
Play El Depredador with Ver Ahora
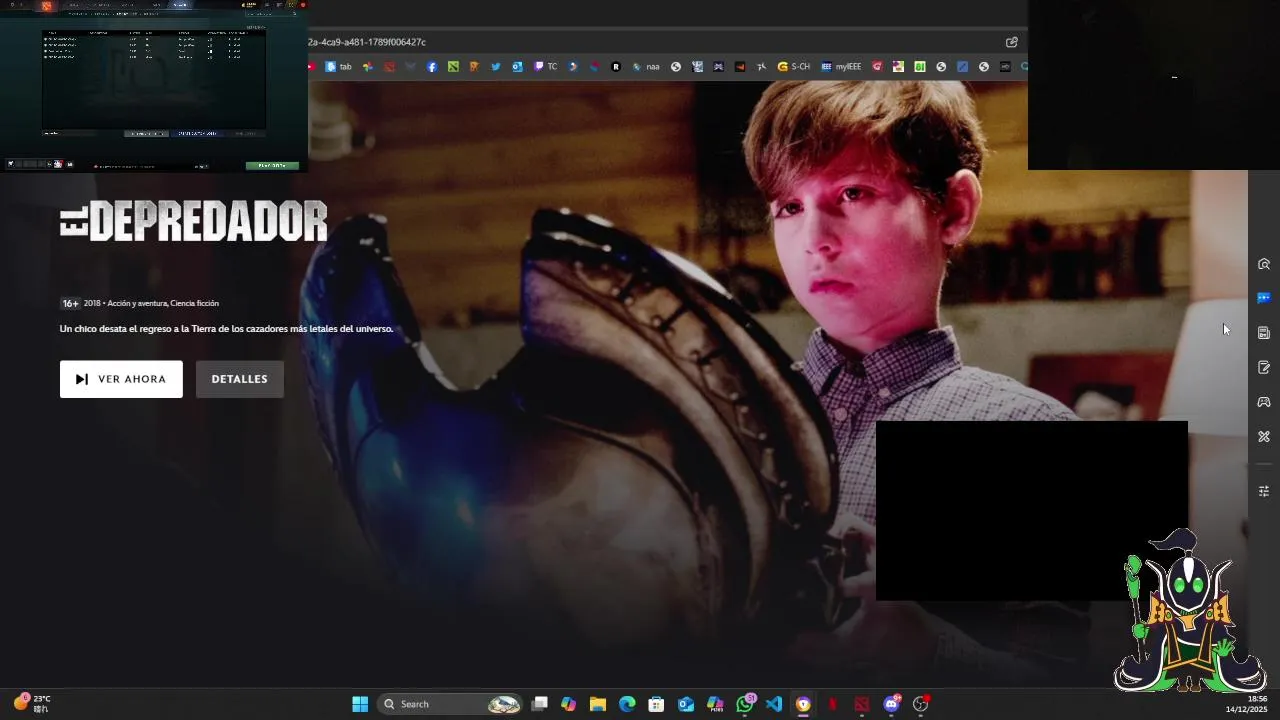coord(121,379)
